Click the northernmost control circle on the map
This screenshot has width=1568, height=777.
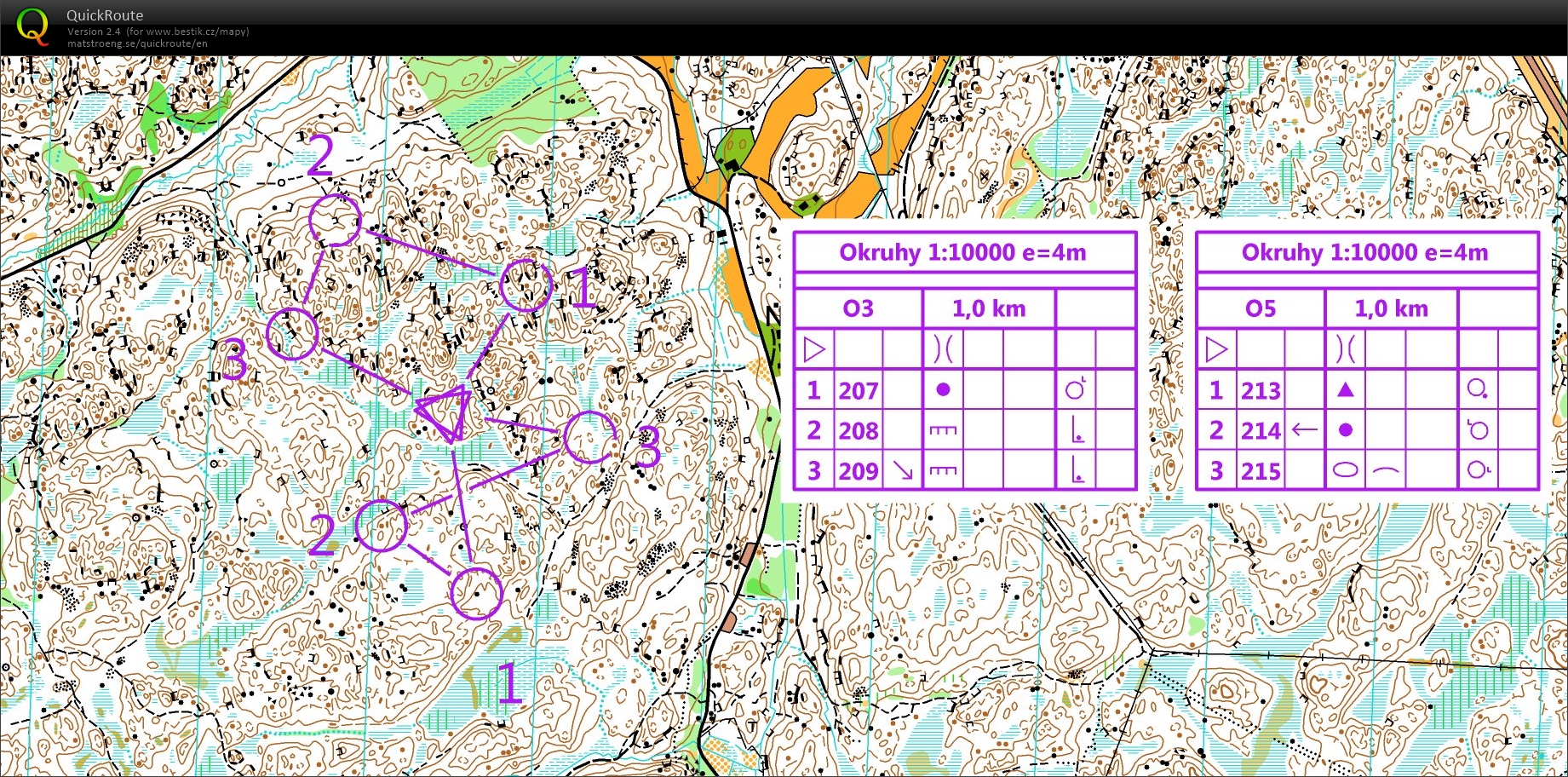(335, 220)
